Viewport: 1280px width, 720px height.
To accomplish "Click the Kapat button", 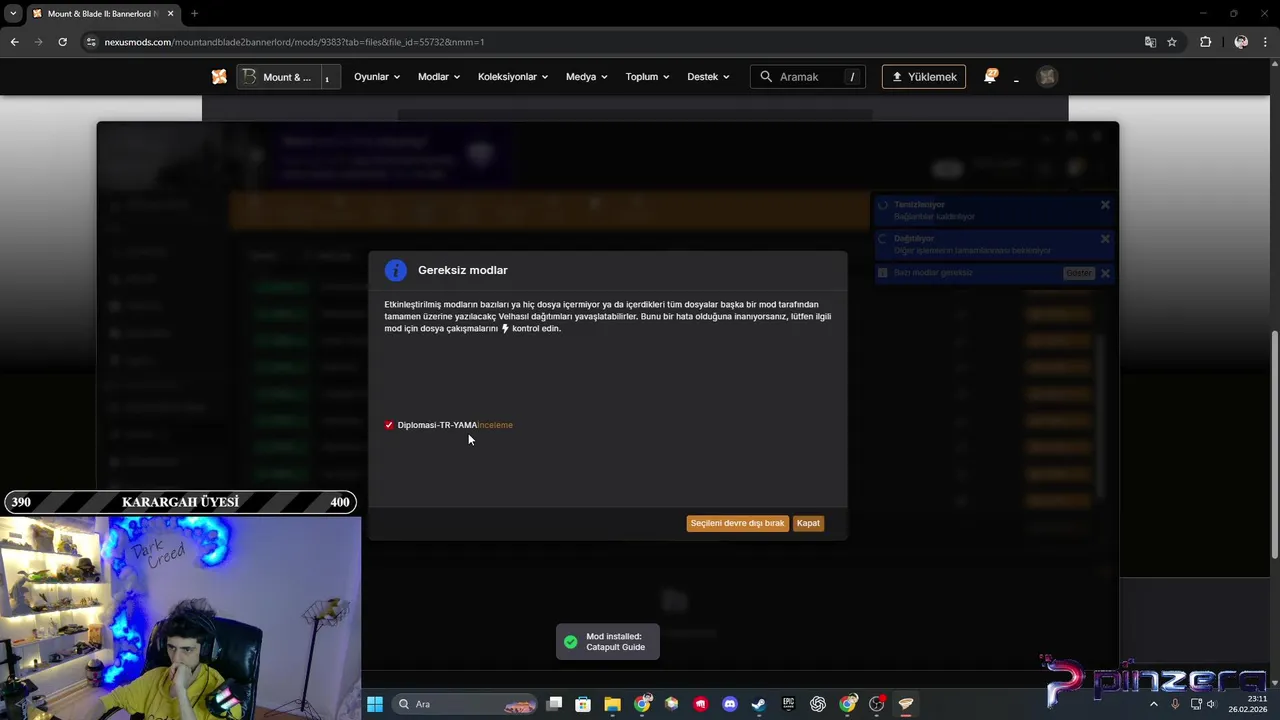I will tap(808, 523).
